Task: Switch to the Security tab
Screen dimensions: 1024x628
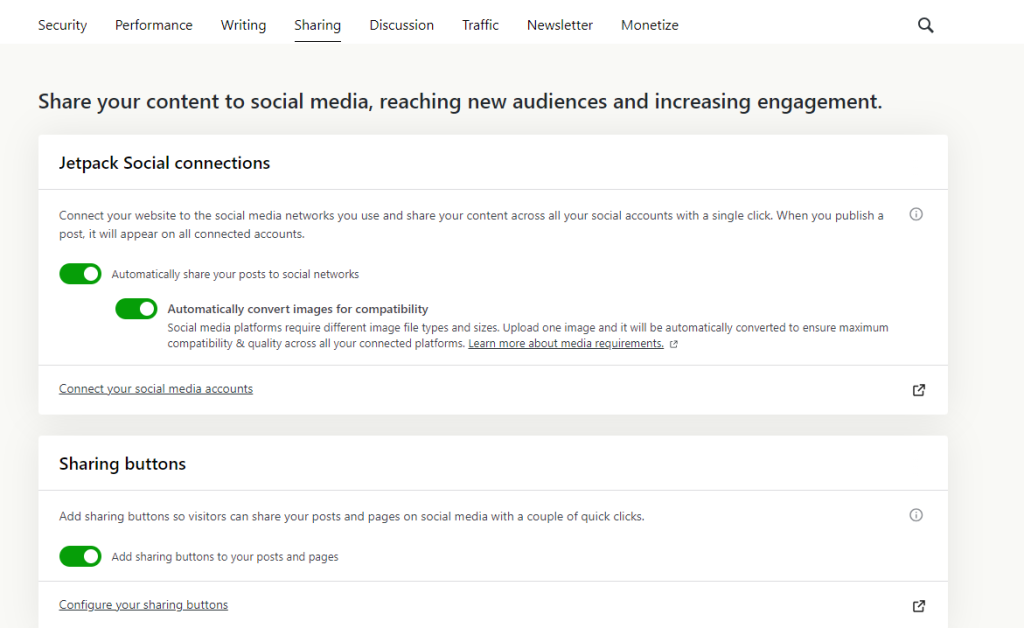Action: (x=62, y=25)
